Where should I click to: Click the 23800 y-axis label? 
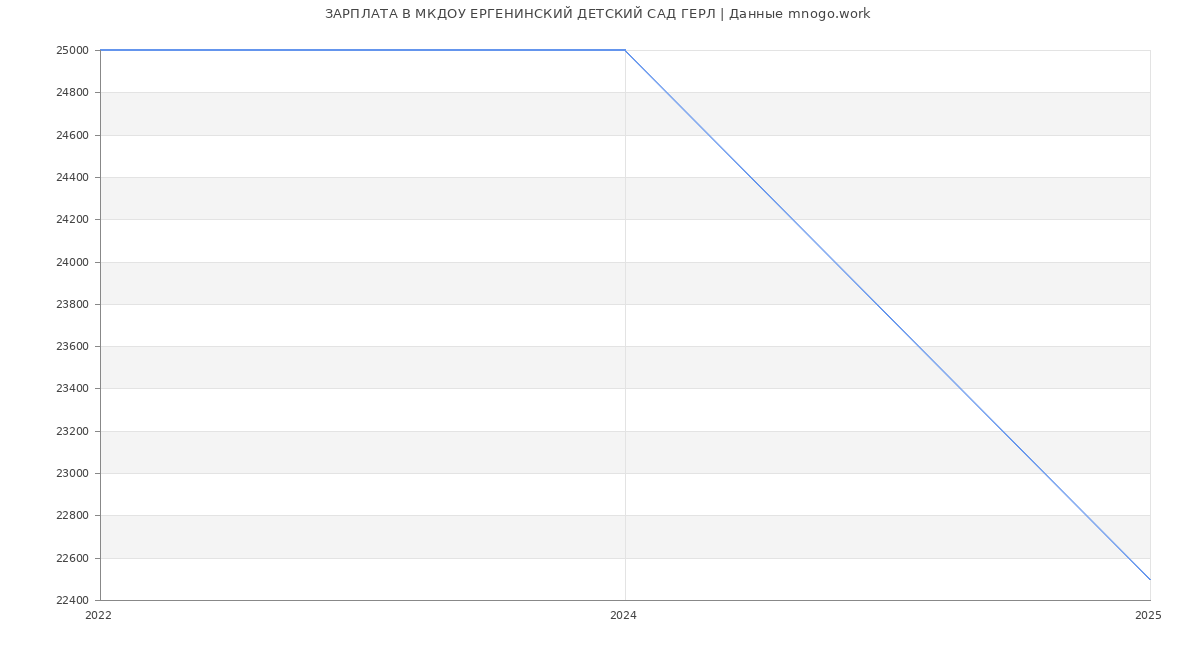(74, 305)
